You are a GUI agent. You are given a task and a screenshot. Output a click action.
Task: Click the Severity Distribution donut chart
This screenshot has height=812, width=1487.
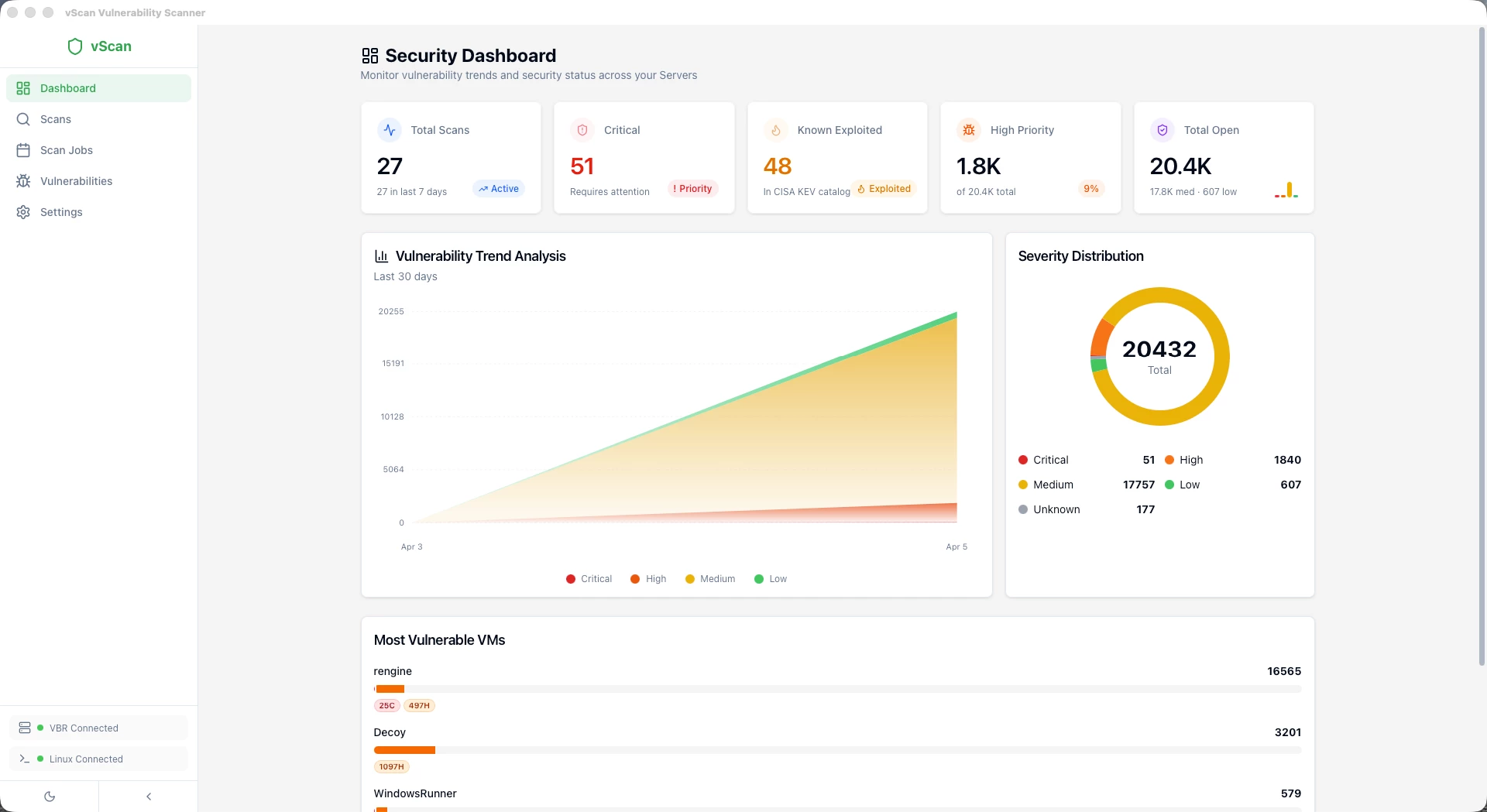[1159, 356]
